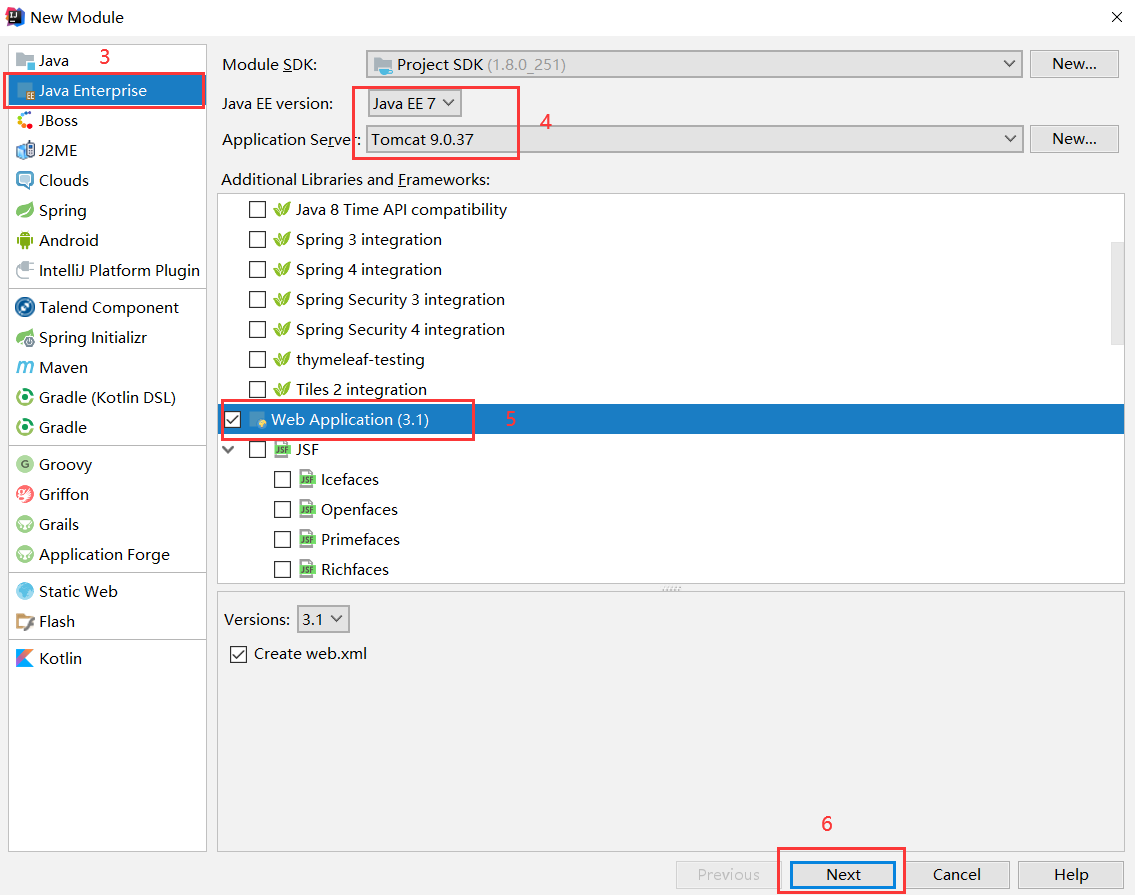Select the Application Forge icon

(x=25, y=555)
